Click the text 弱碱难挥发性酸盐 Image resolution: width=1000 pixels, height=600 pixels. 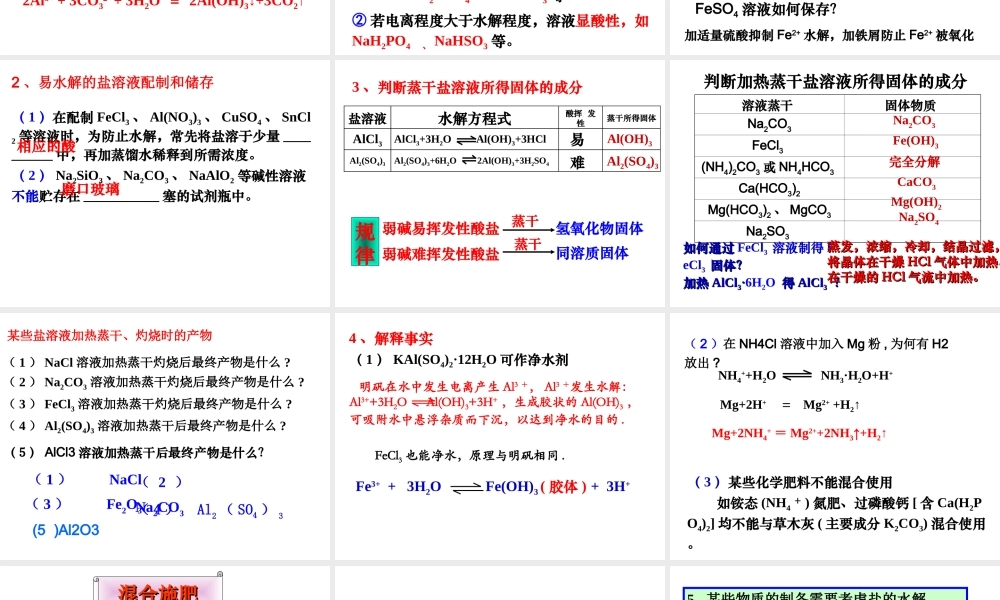click(441, 254)
